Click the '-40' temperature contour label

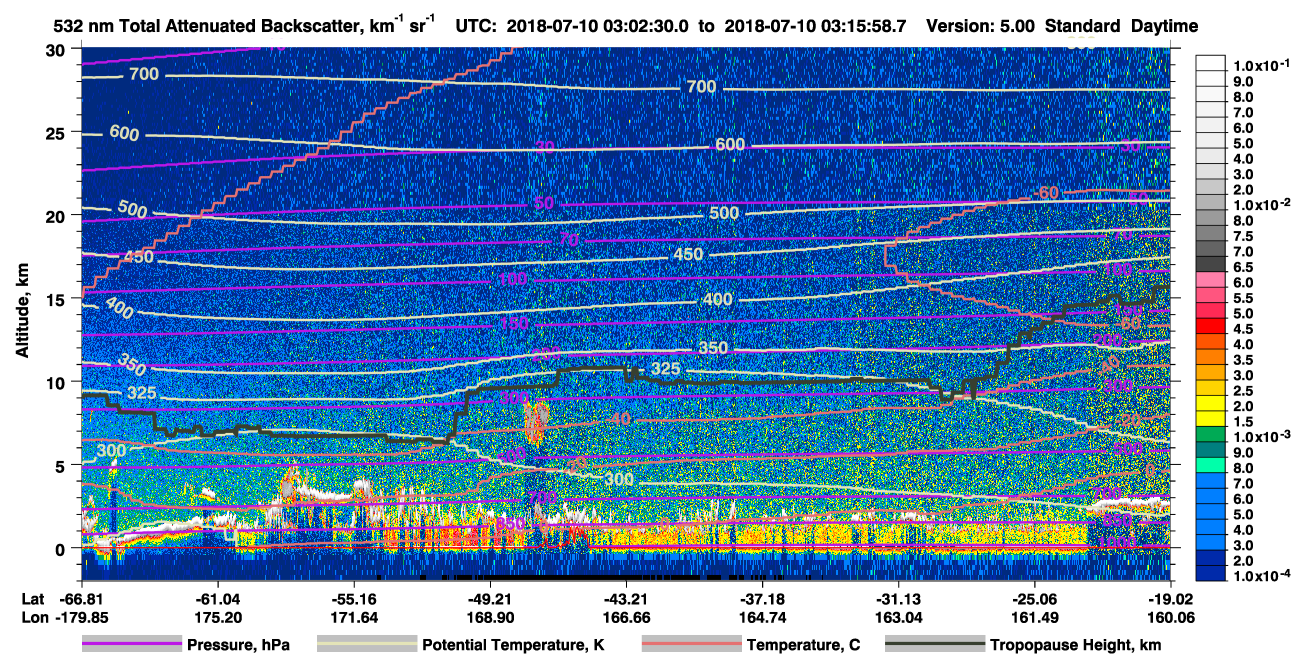coord(618,418)
